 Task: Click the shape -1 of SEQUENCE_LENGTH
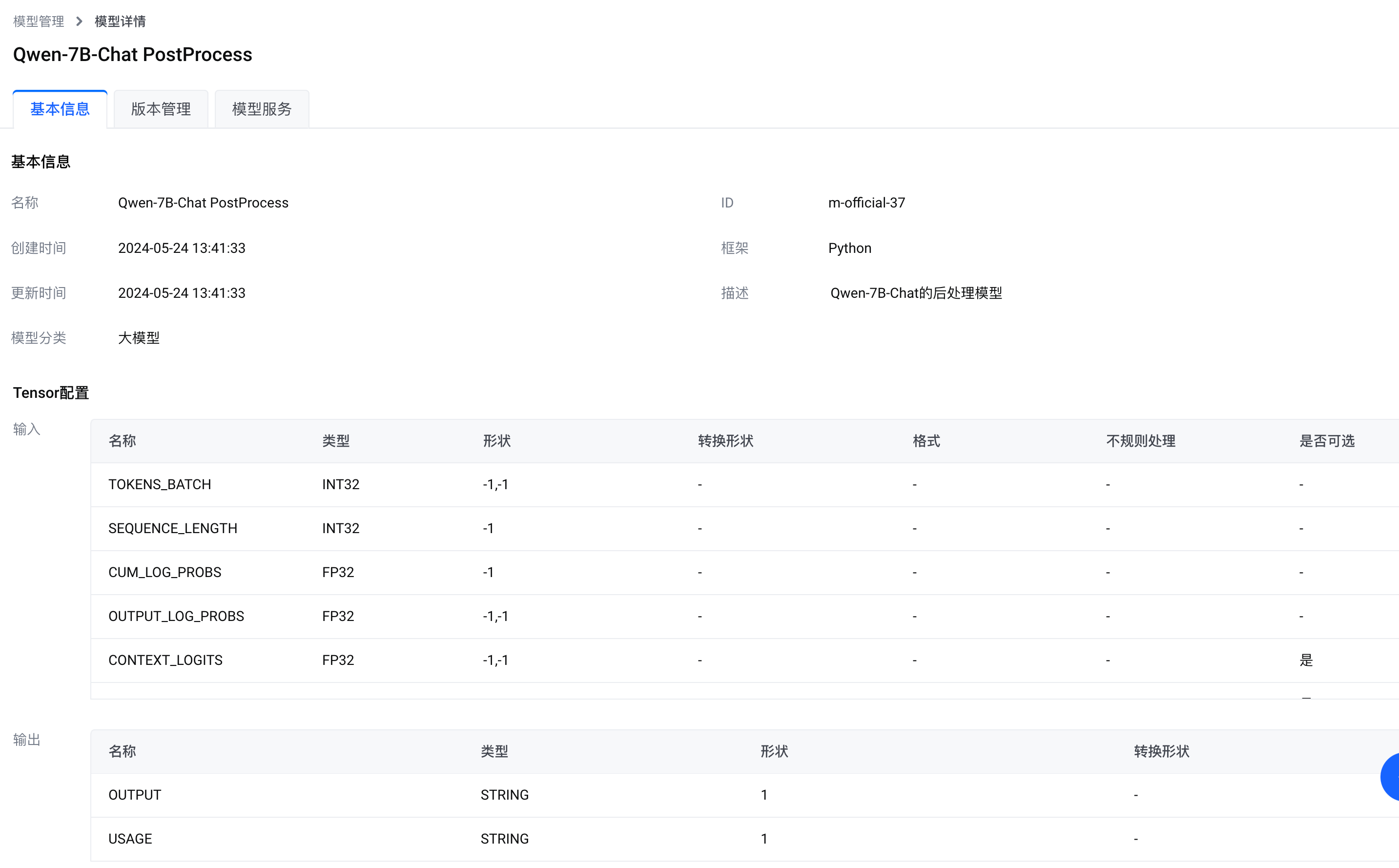(x=488, y=528)
